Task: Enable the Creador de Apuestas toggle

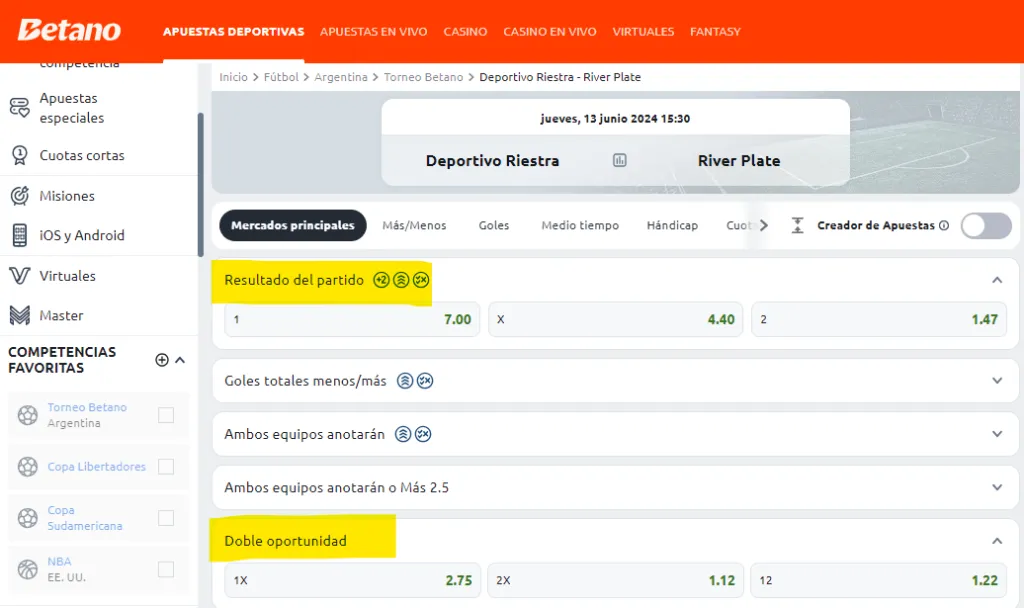Action: (x=986, y=226)
